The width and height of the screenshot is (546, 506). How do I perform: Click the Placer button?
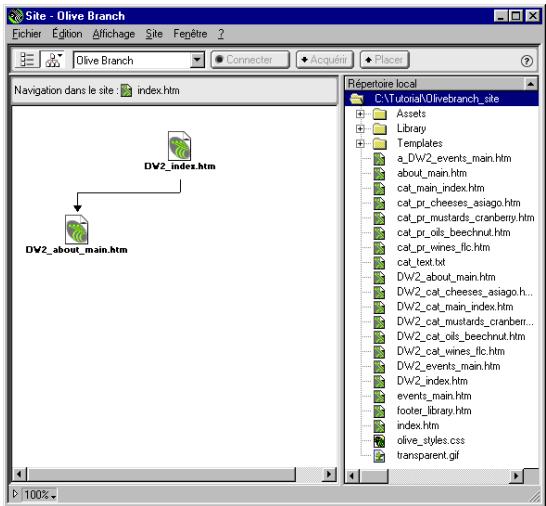point(384,60)
